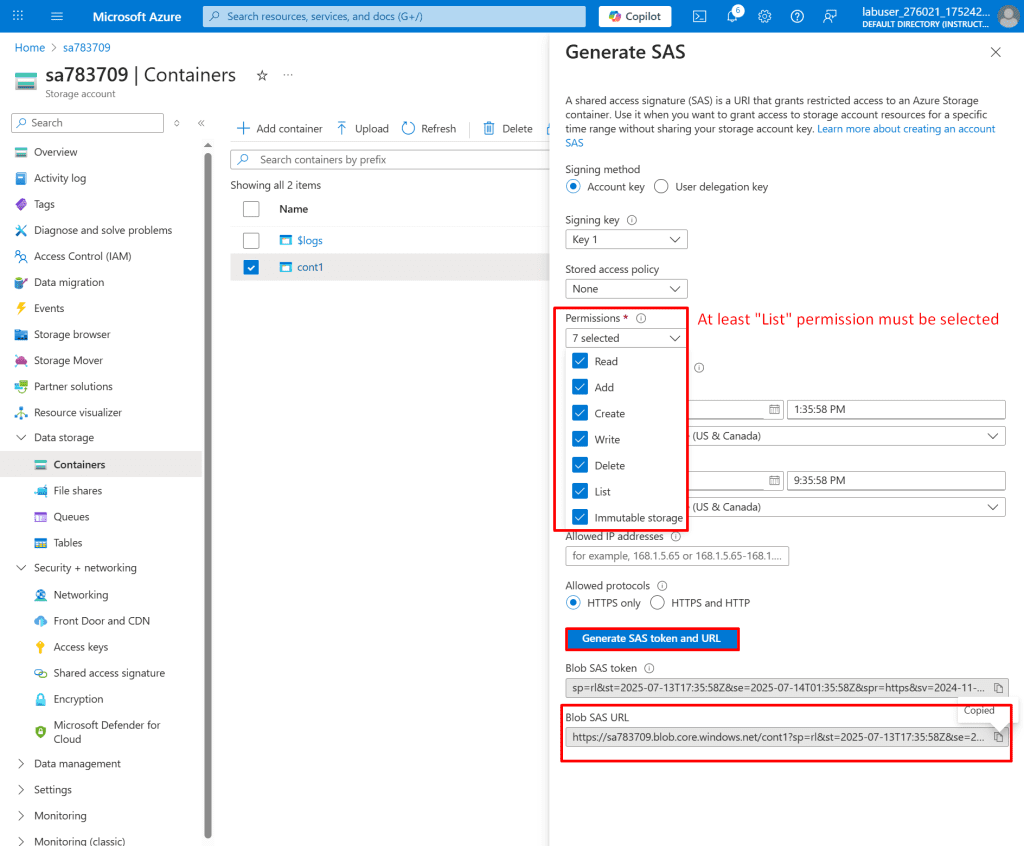The height and width of the screenshot is (846, 1024).
Task: Uncheck the Delete permission checkbox
Action: pos(580,465)
